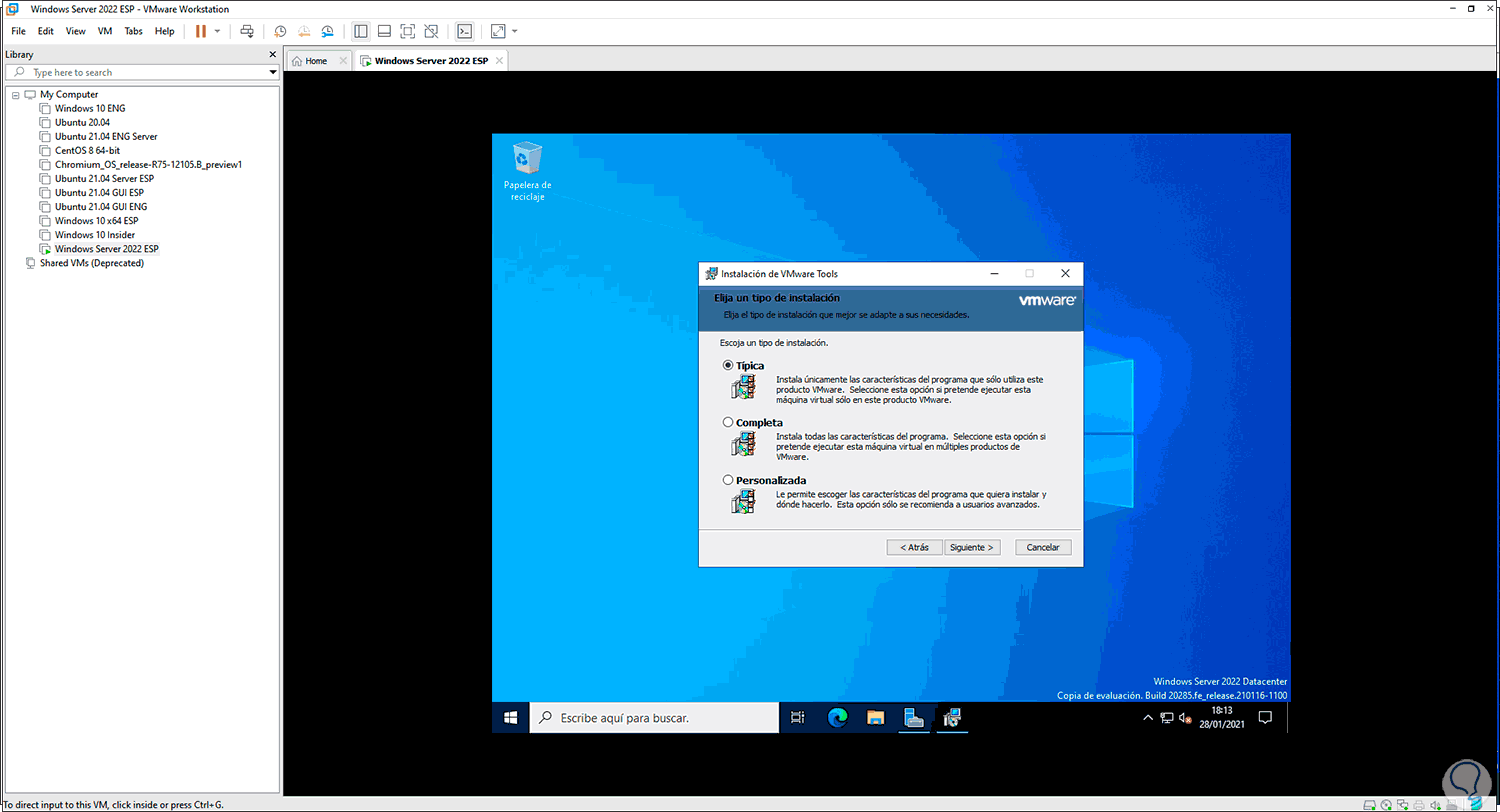Launch Microsoft Edge from the guest taskbar
1500x812 pixels.
click(x=837, y=717)
